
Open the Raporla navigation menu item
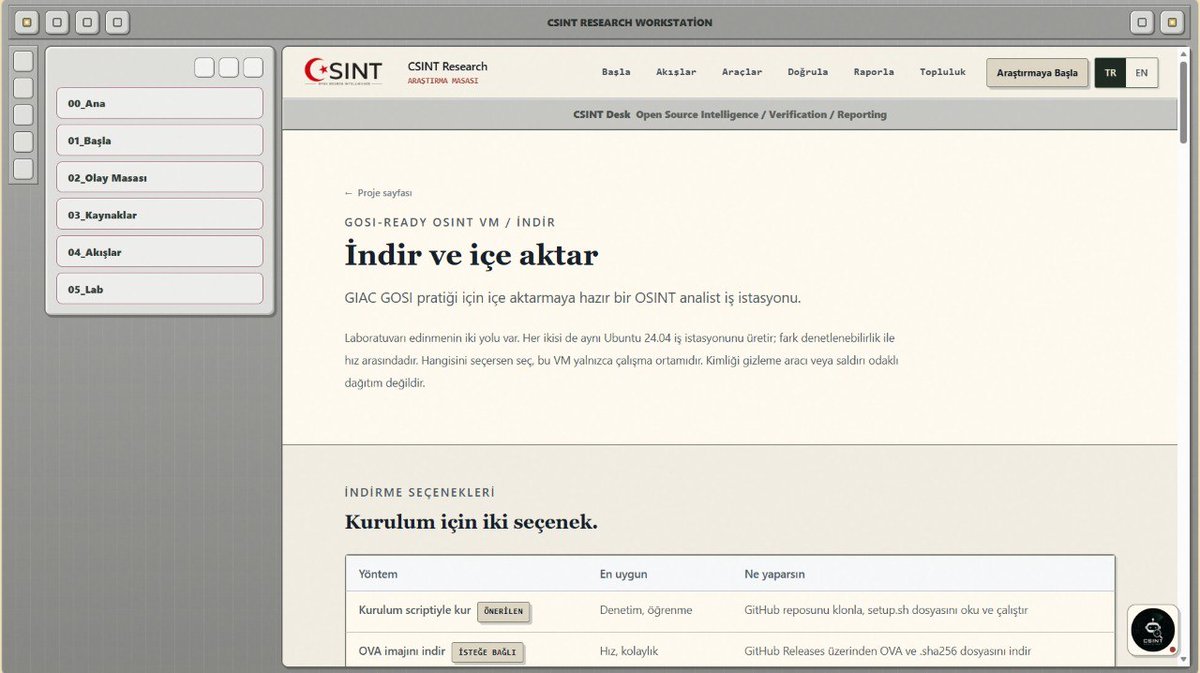pyautogui.click(x=874, y=72)
